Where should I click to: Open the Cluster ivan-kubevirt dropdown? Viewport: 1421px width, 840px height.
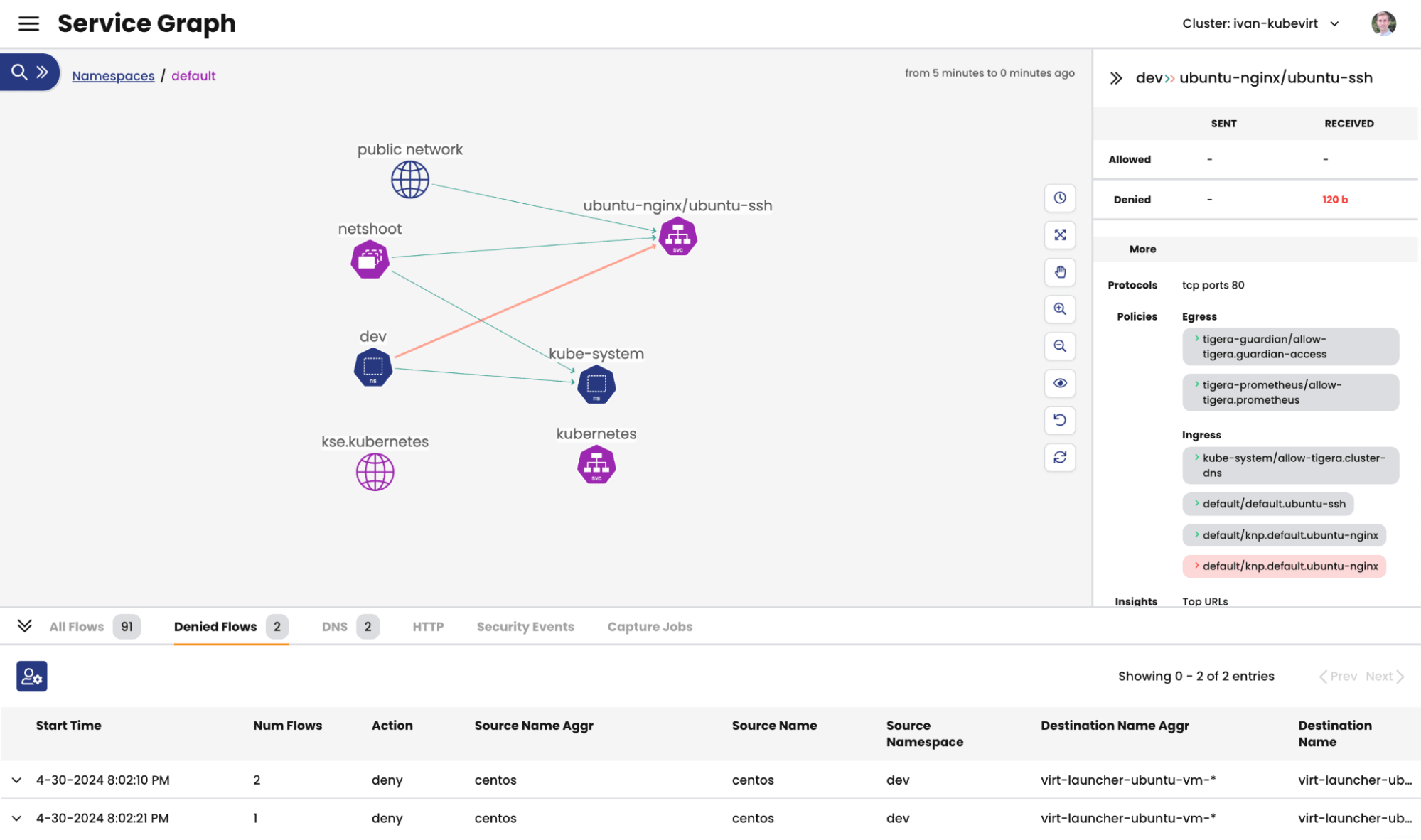coord(1260,23)
